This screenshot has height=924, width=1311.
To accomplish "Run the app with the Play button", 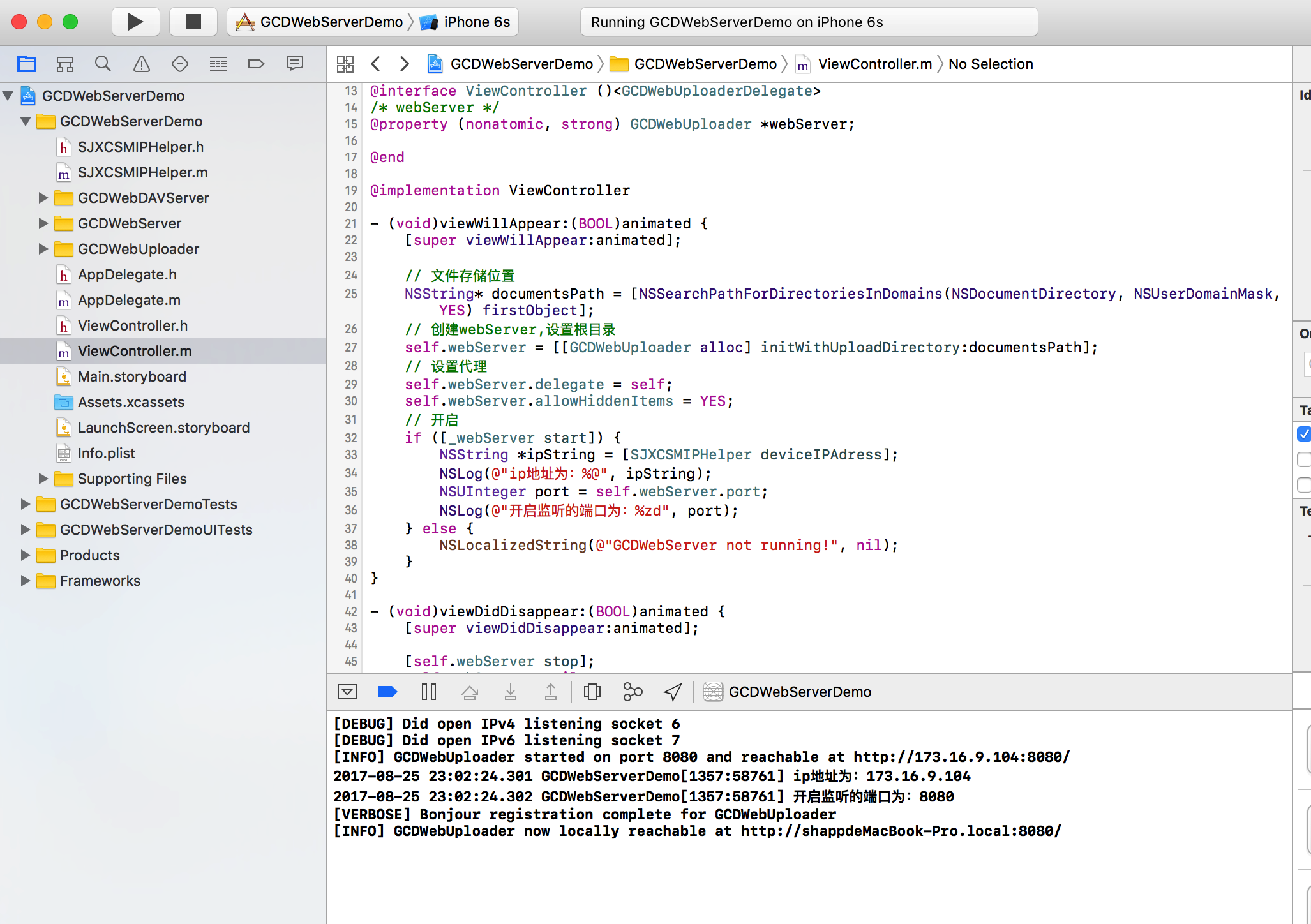I will (x=136, y=21).
